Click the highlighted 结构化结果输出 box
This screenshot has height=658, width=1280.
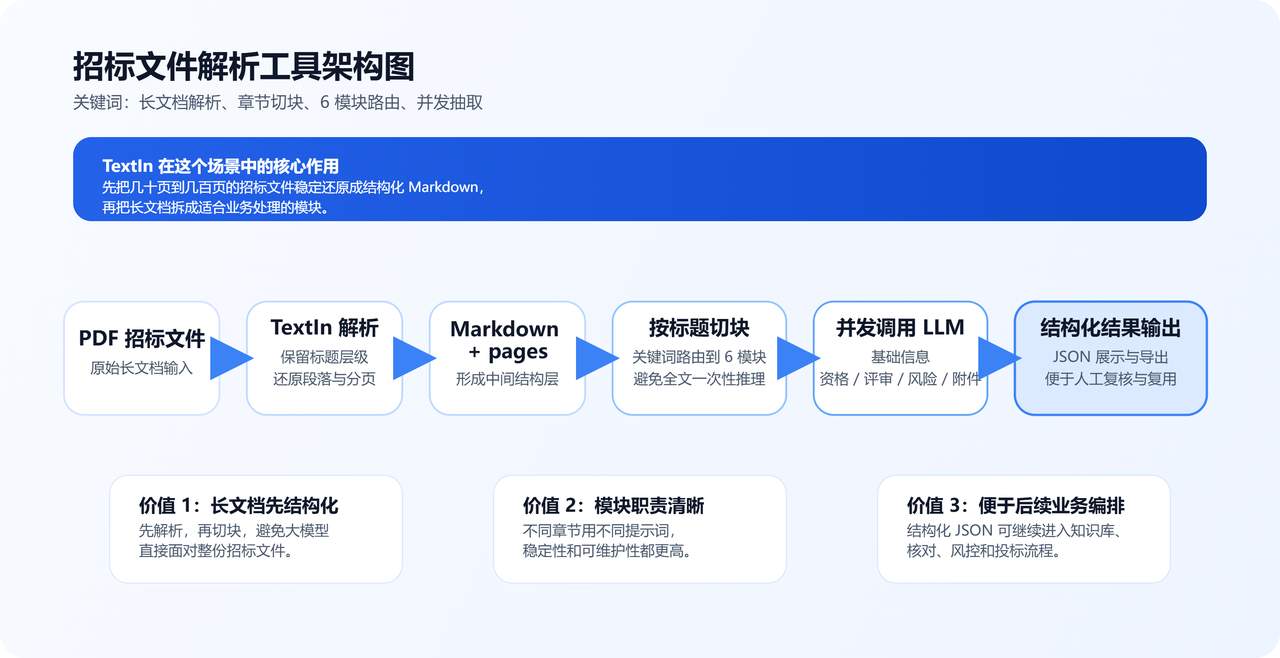1110,358
